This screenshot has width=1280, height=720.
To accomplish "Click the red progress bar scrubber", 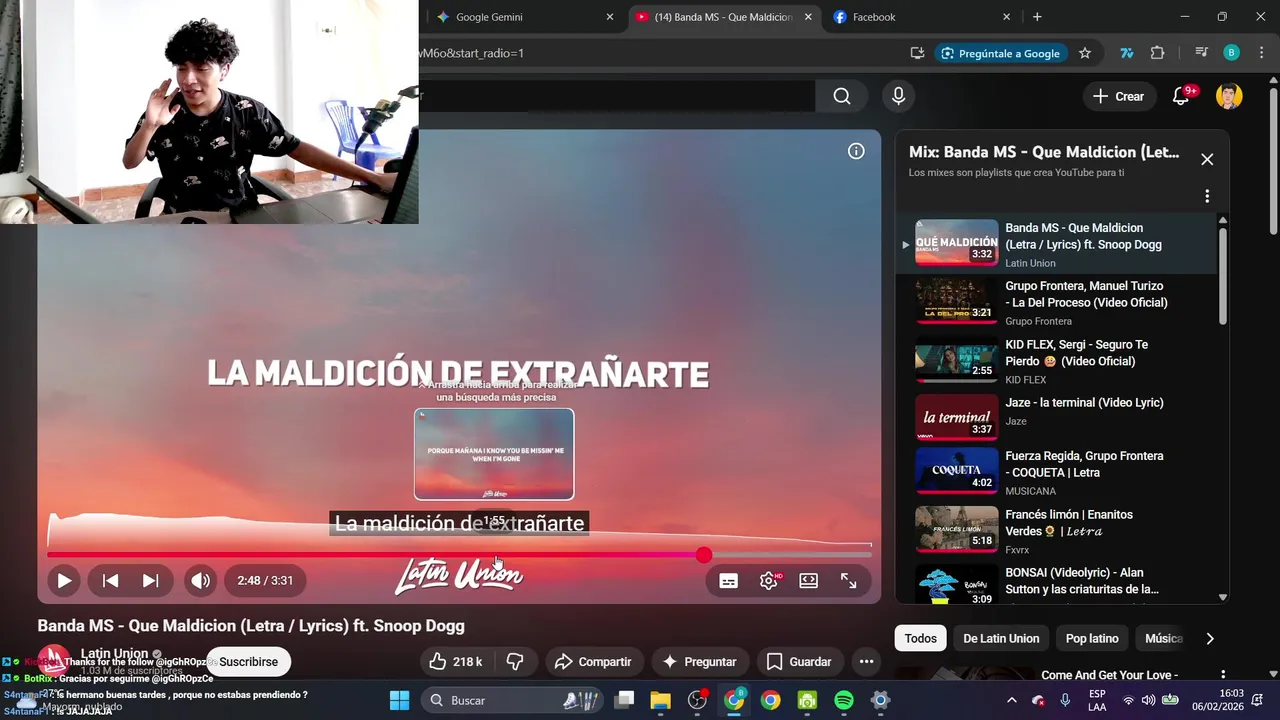I will [704, 555].
